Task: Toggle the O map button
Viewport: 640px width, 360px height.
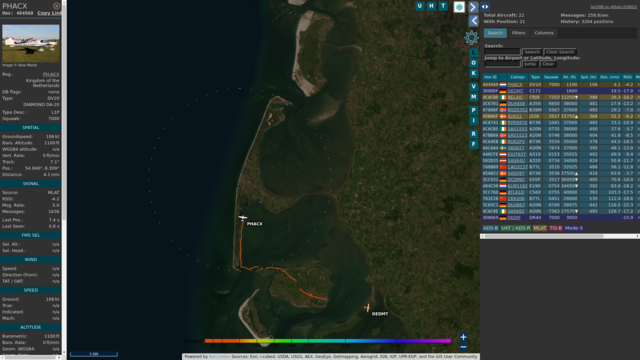Action: pyautogui.click(x=473, y=63)
